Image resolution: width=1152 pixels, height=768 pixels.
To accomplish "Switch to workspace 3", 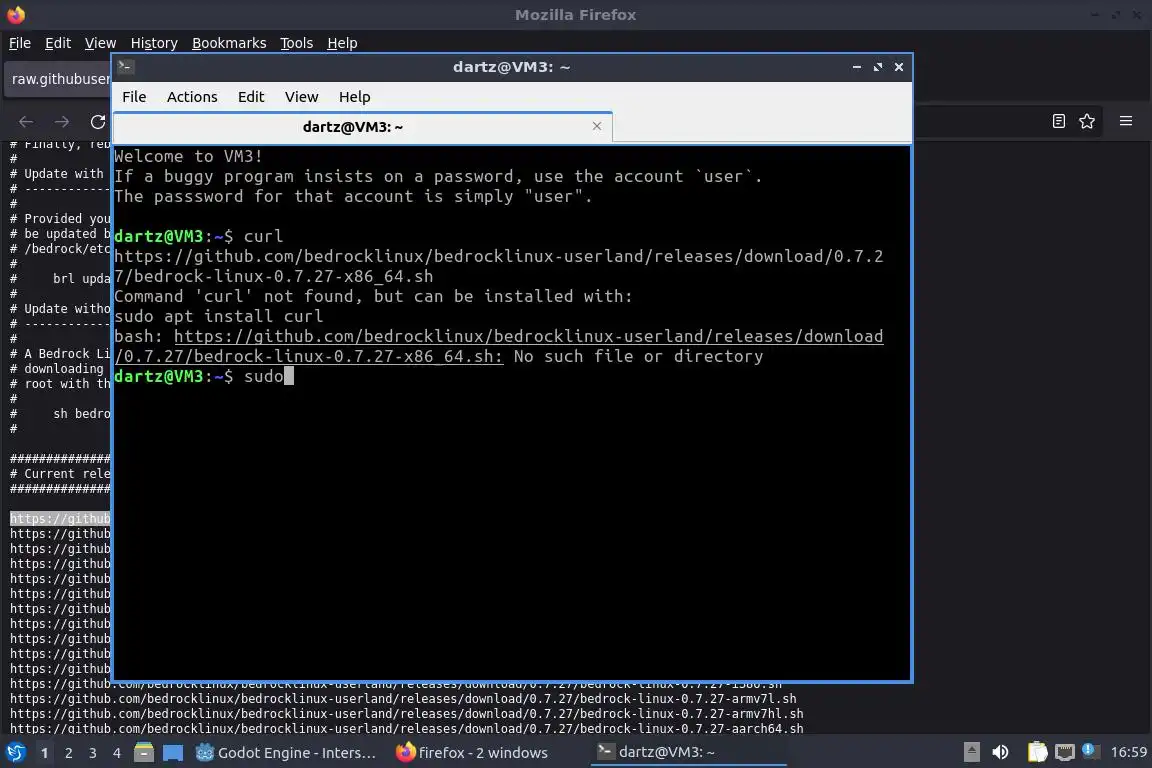I will coord(93,753).
